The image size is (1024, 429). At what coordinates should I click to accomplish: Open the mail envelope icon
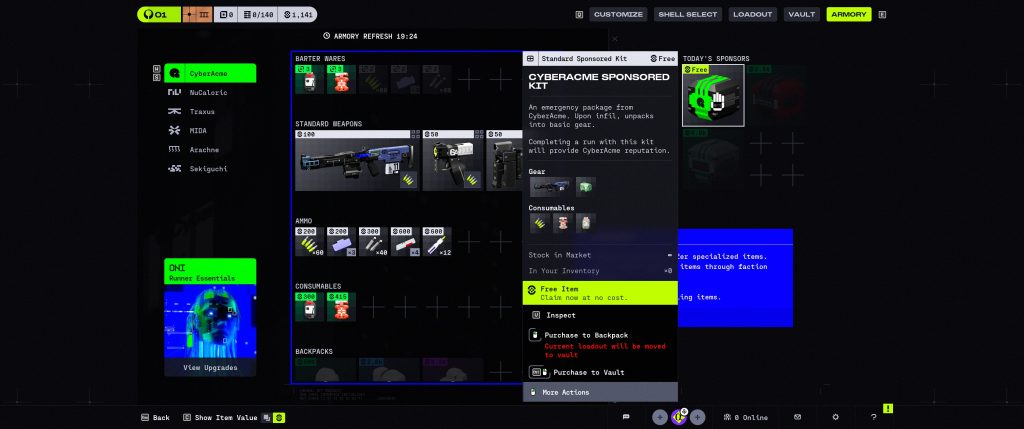[x=797, y=417]
